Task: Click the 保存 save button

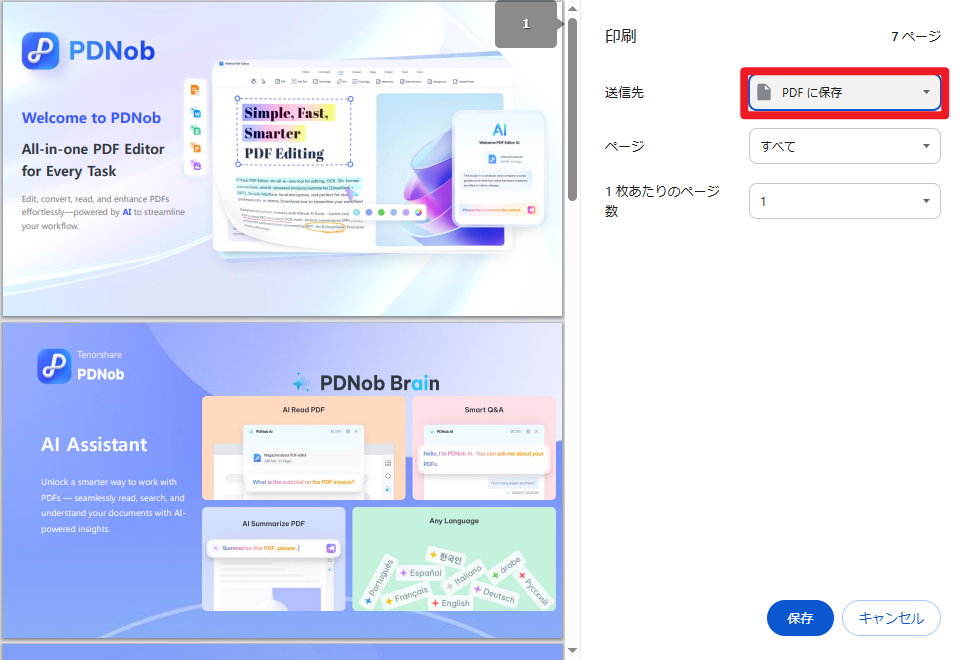Action: coord(800,618)
